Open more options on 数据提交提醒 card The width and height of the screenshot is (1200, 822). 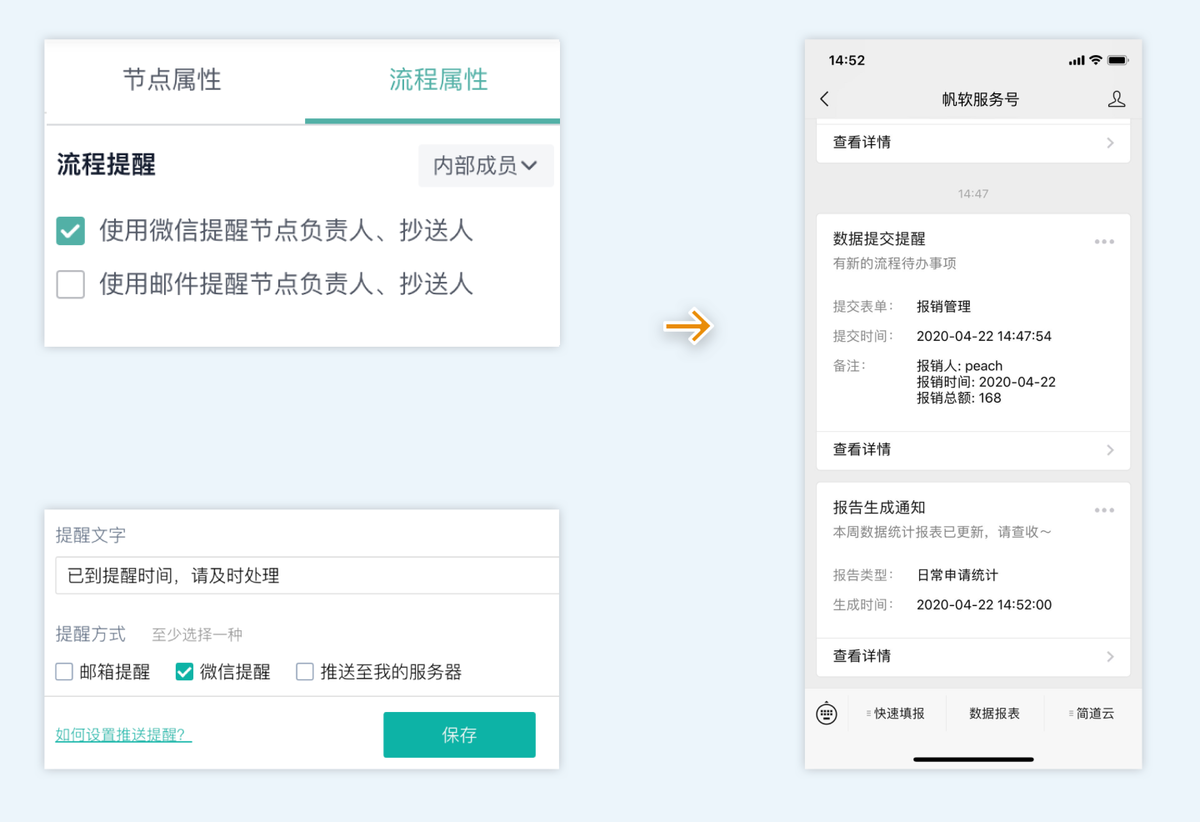[x=1104, y=240]
